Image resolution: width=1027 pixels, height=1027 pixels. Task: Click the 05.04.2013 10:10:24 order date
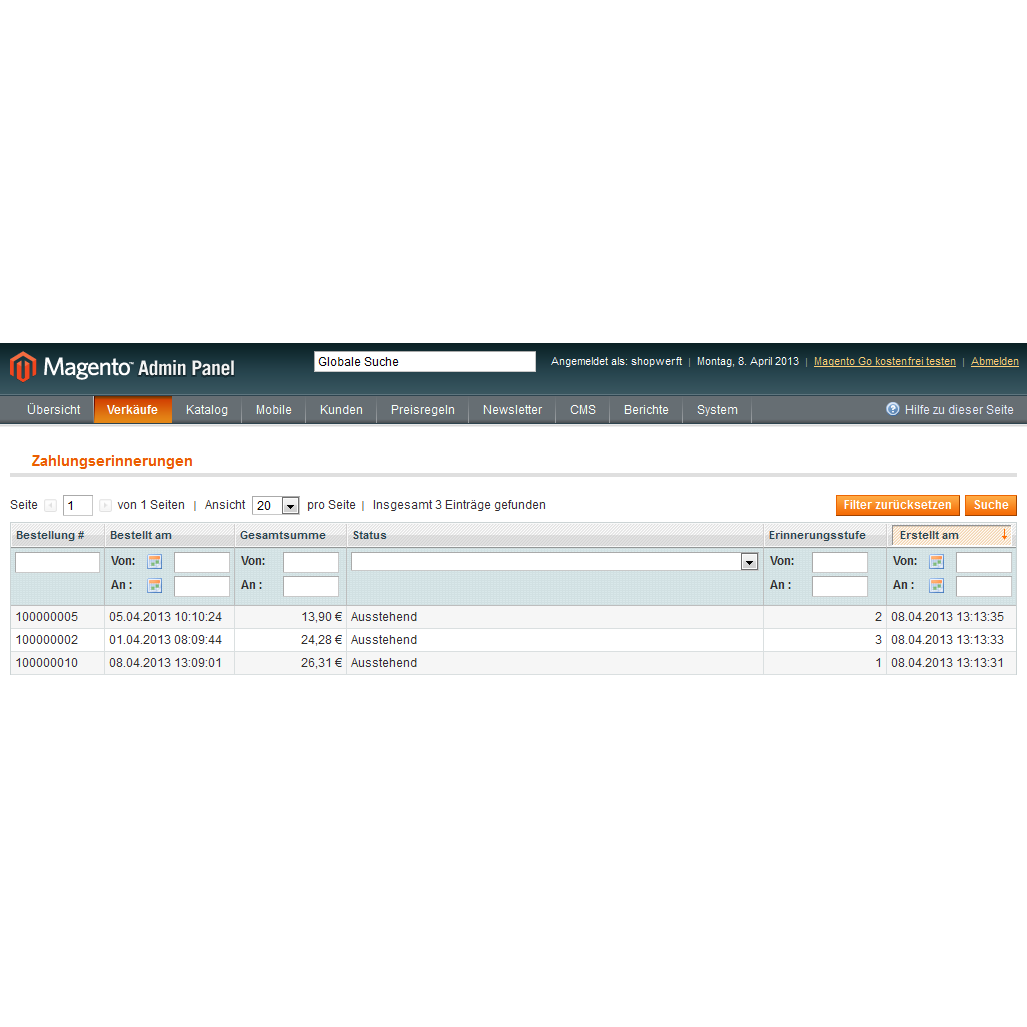pyautogui.click(x=166, y=617)
